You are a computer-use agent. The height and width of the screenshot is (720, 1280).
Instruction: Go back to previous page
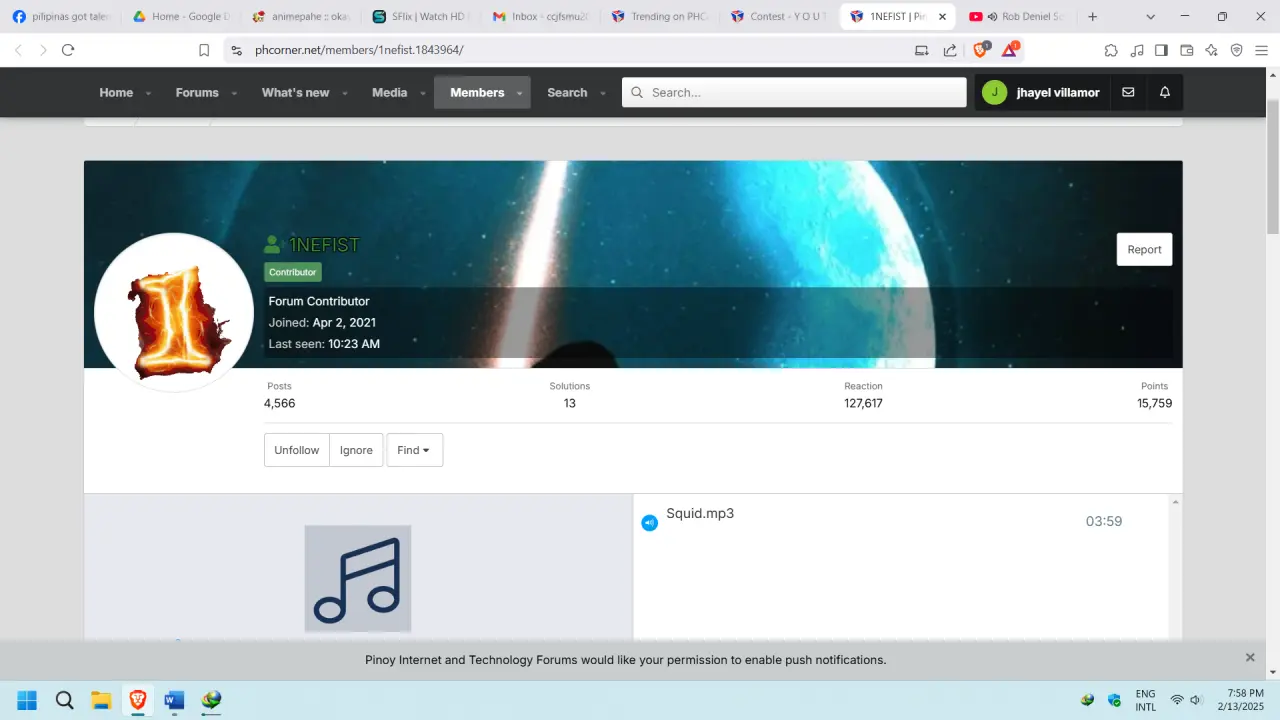click(17, 50)
